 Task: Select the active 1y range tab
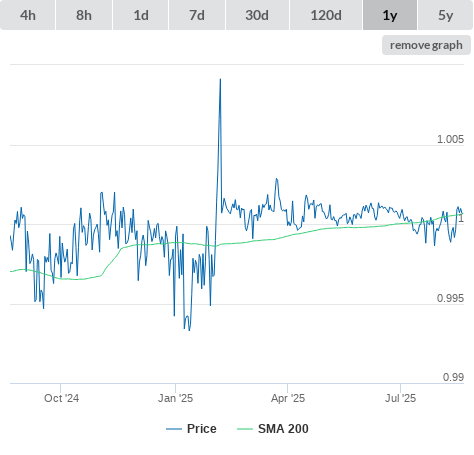click(x=390, y=15)
